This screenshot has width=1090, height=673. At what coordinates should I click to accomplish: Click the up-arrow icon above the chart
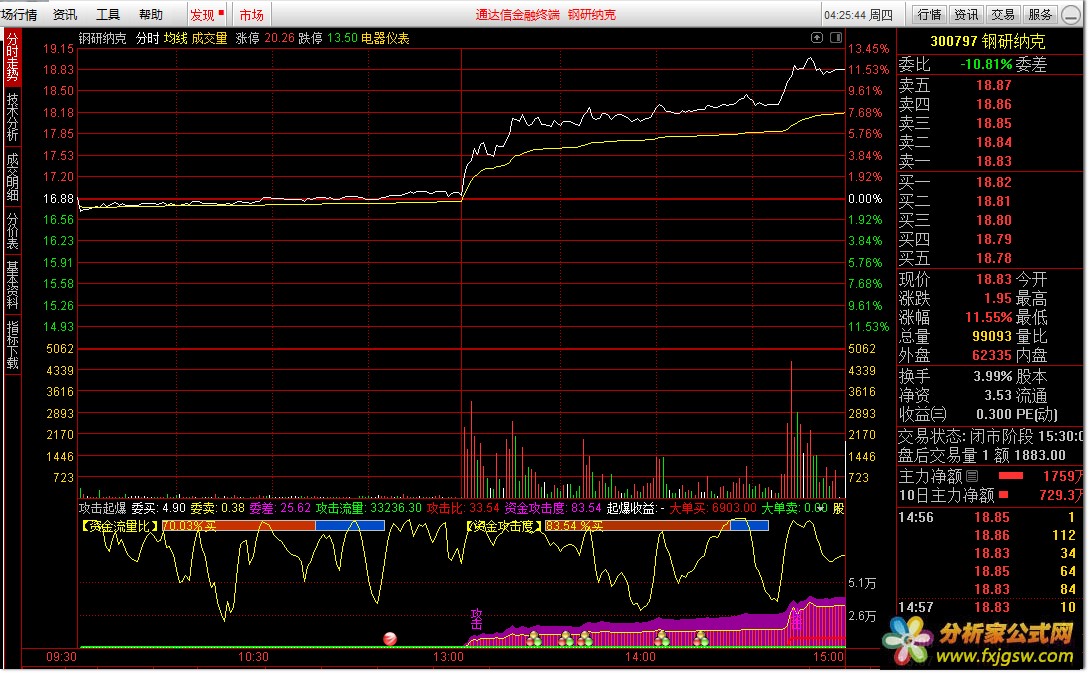click(x=817, y=38)
